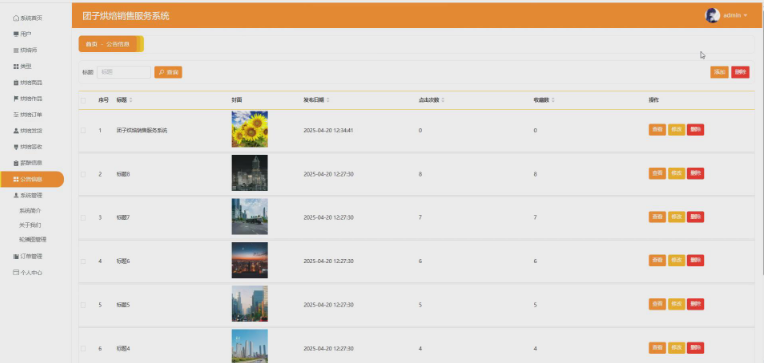Sort the table by 点击次数 column
764x363 pixels.
(442, 100)
